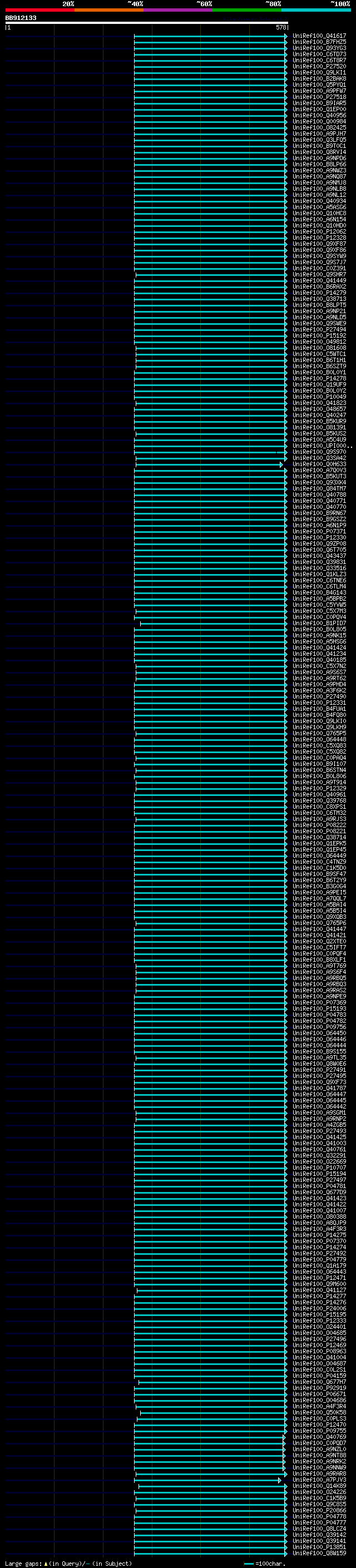Click the =100char. scale legend
This screenshot has height=1568, width=356.
[x=264, y=1563]
